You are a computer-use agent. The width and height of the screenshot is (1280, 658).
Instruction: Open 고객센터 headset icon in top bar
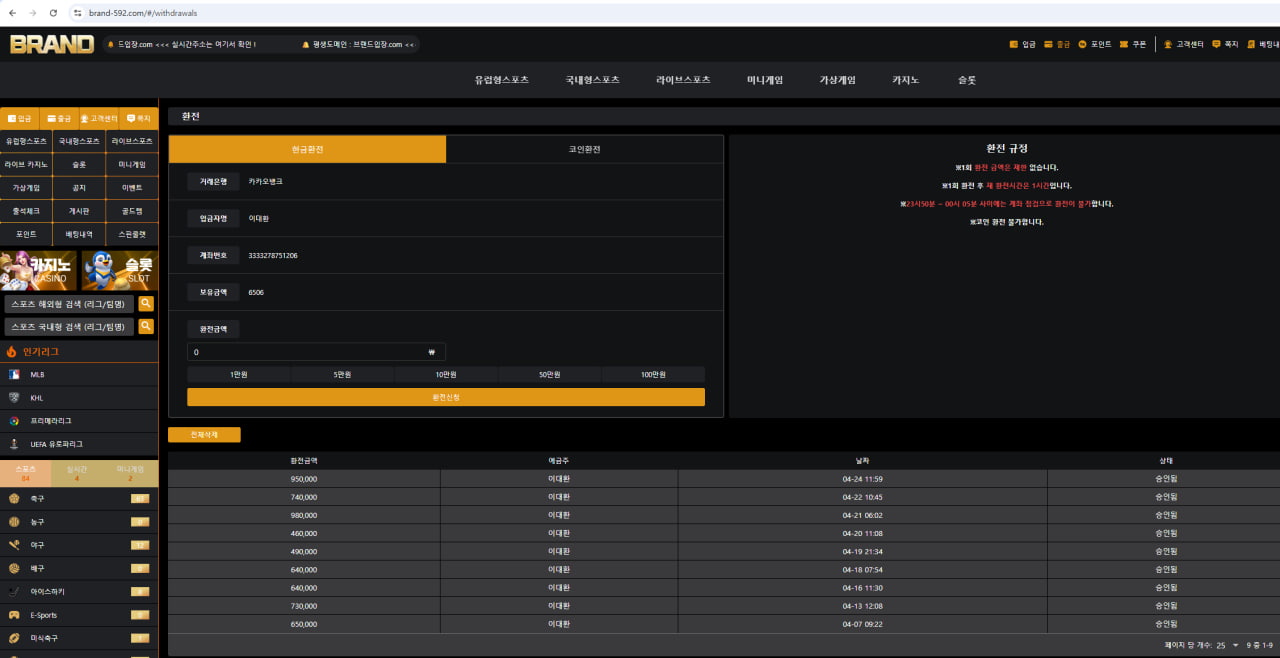tap(1167, 44)
